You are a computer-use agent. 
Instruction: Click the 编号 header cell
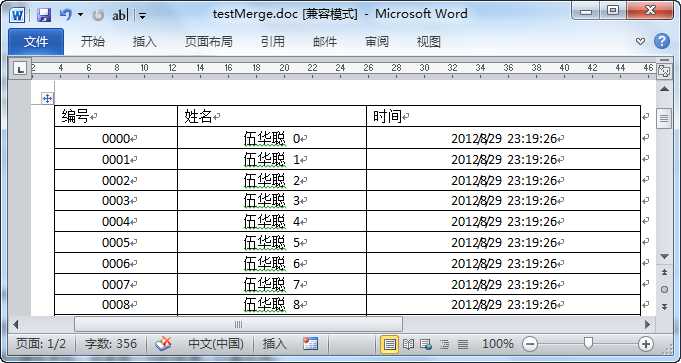pyautogui.click(x=116, y=116)
